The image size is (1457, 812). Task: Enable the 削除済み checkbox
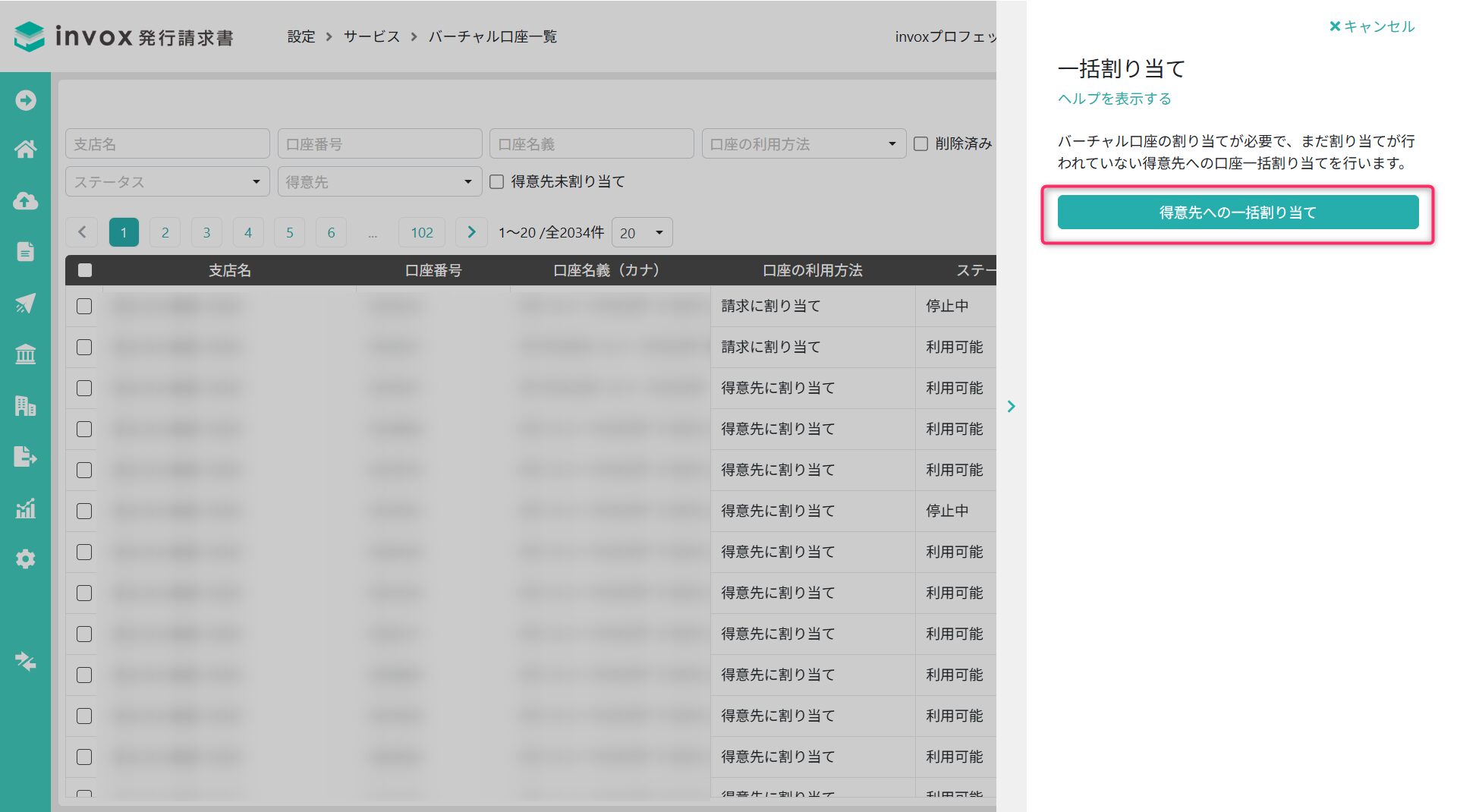point(920,144)
